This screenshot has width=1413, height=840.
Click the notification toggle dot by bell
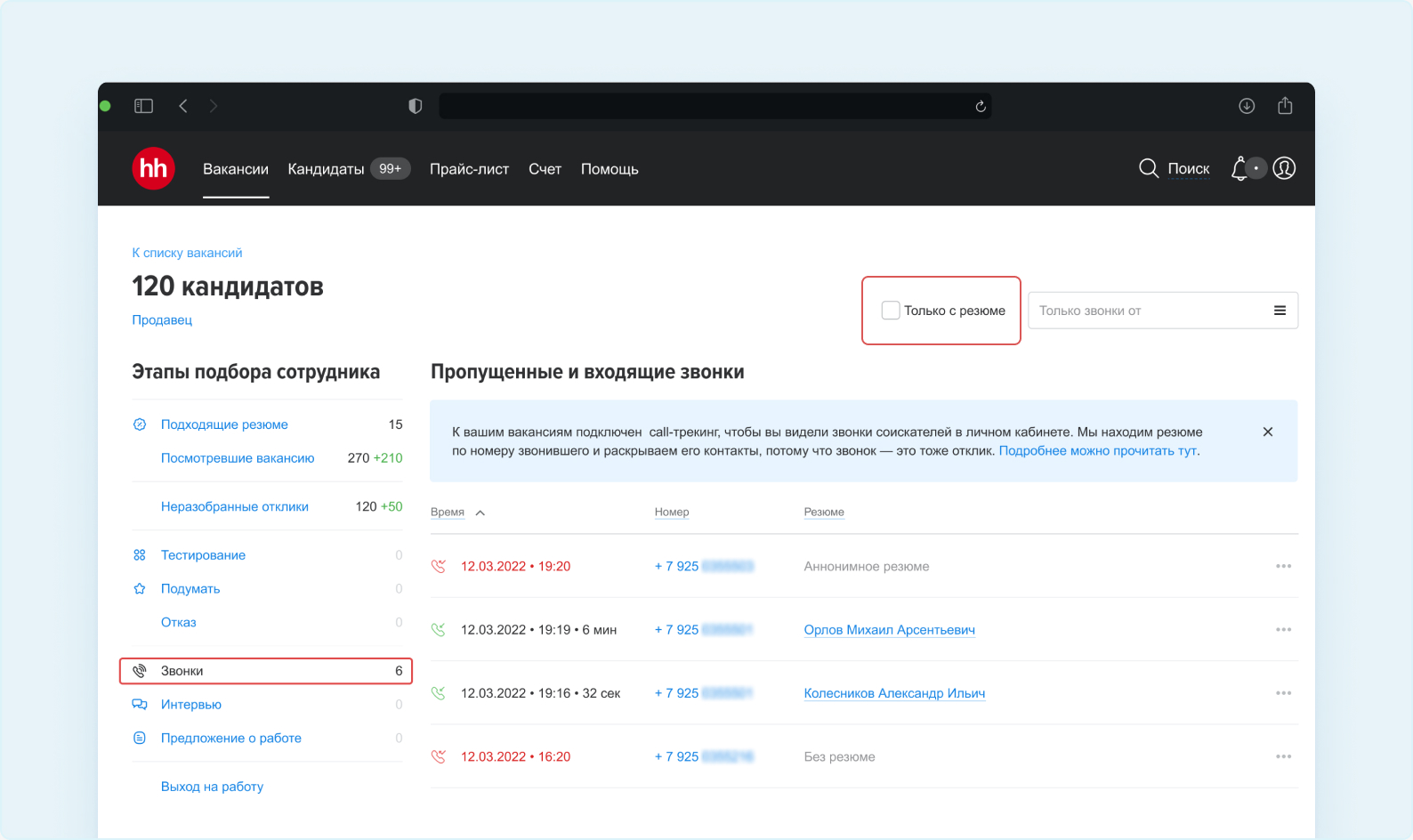click(1256, 168)
